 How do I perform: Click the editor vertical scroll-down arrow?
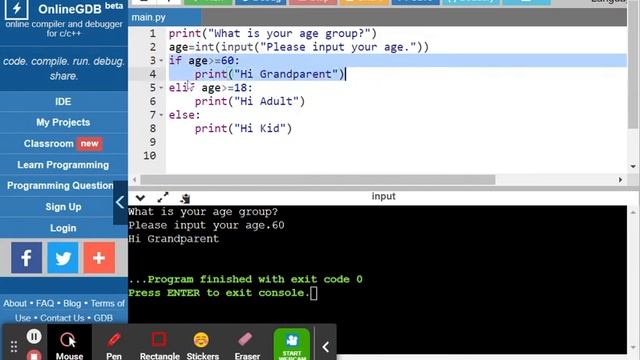pyautogui.click(x=633, y=167)
